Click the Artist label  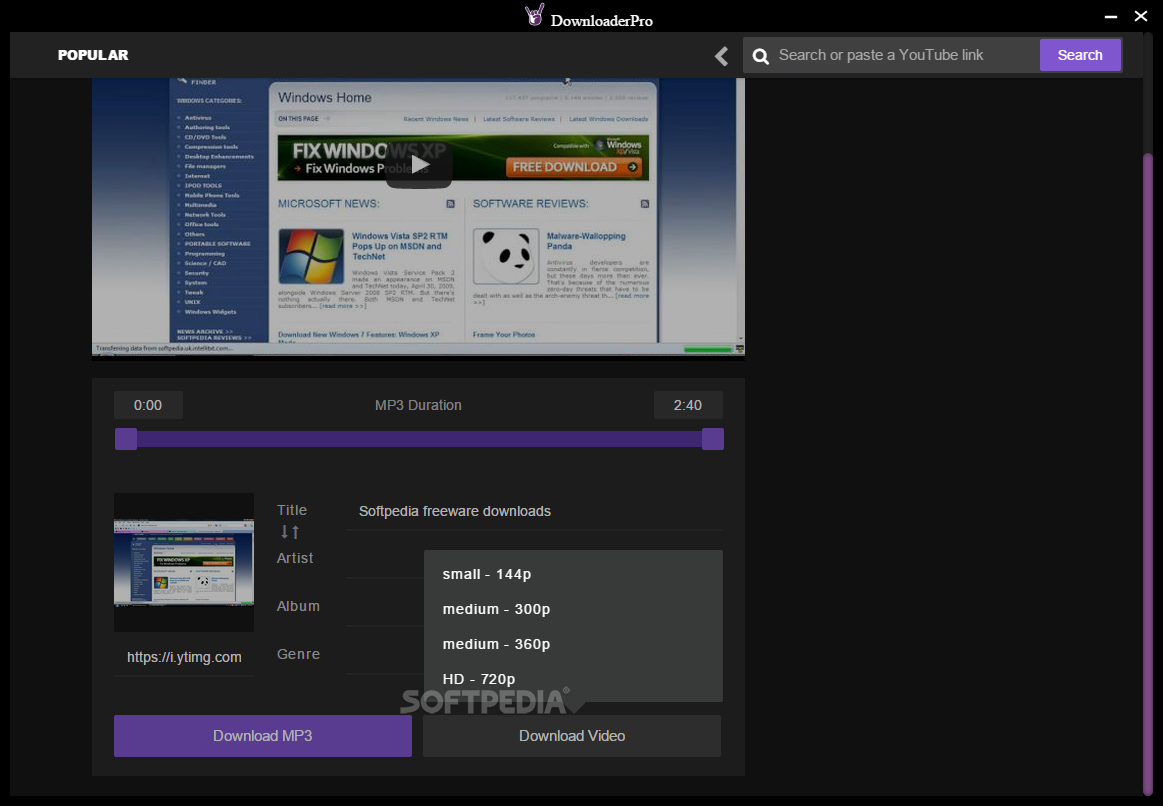pos(295,558)
